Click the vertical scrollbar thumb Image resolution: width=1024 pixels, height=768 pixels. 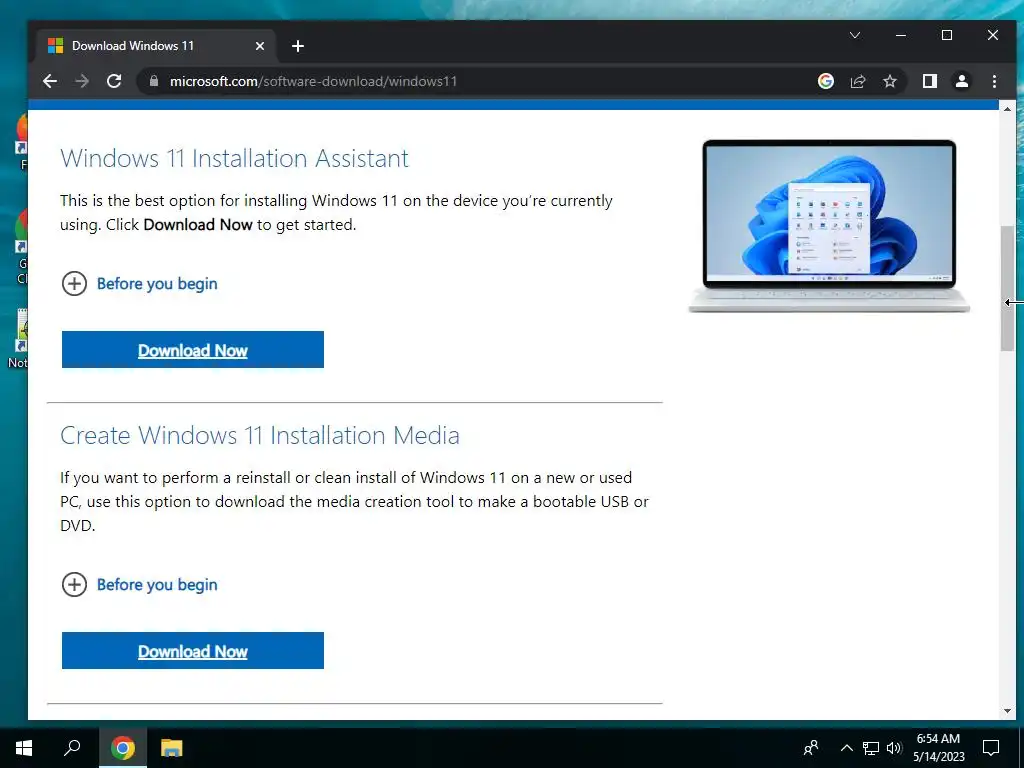[x=1007, y=288]
